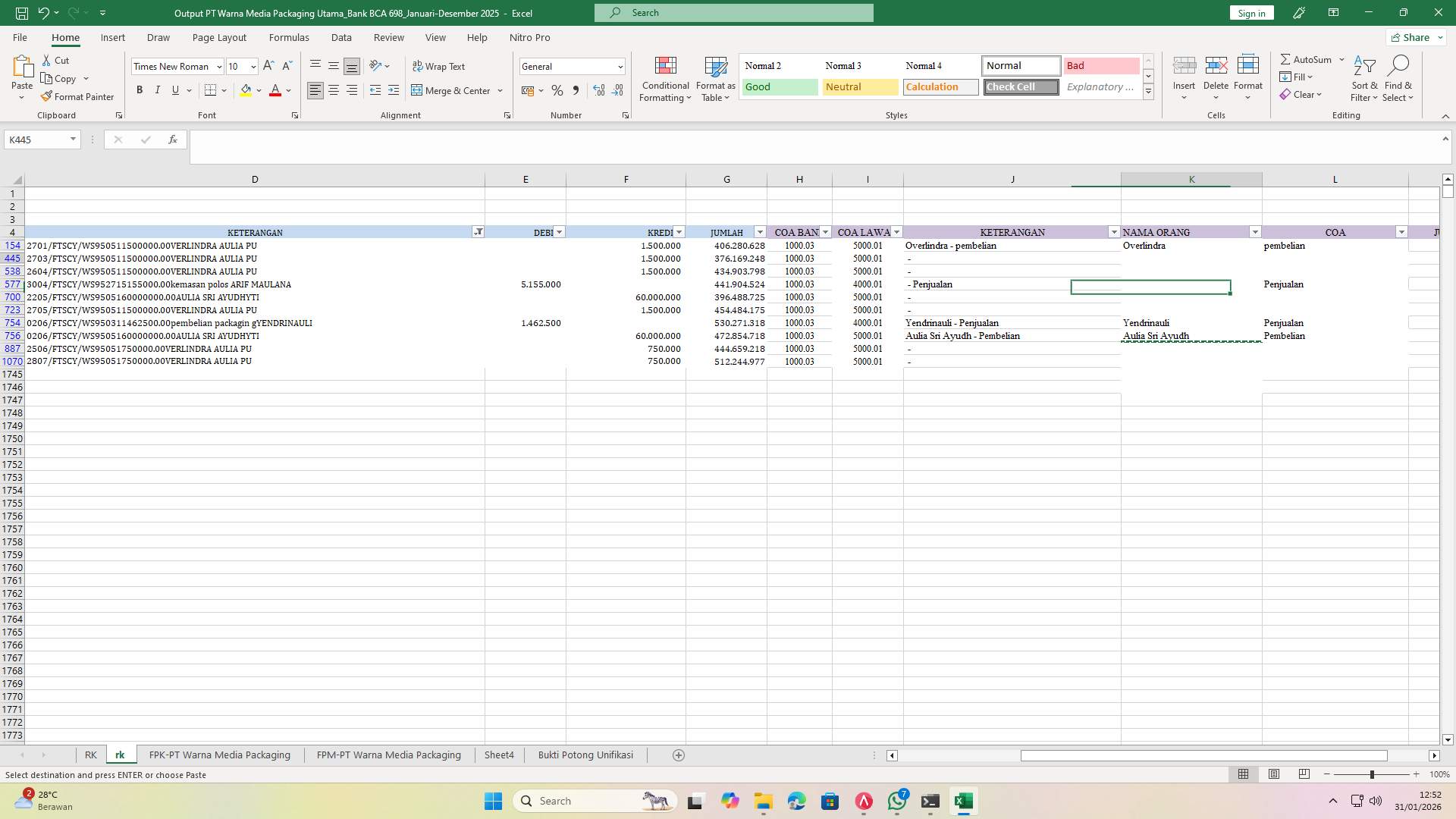Click the Merge & Center icon
This screenshot has width=1456, height=819.
coord(417,90)
